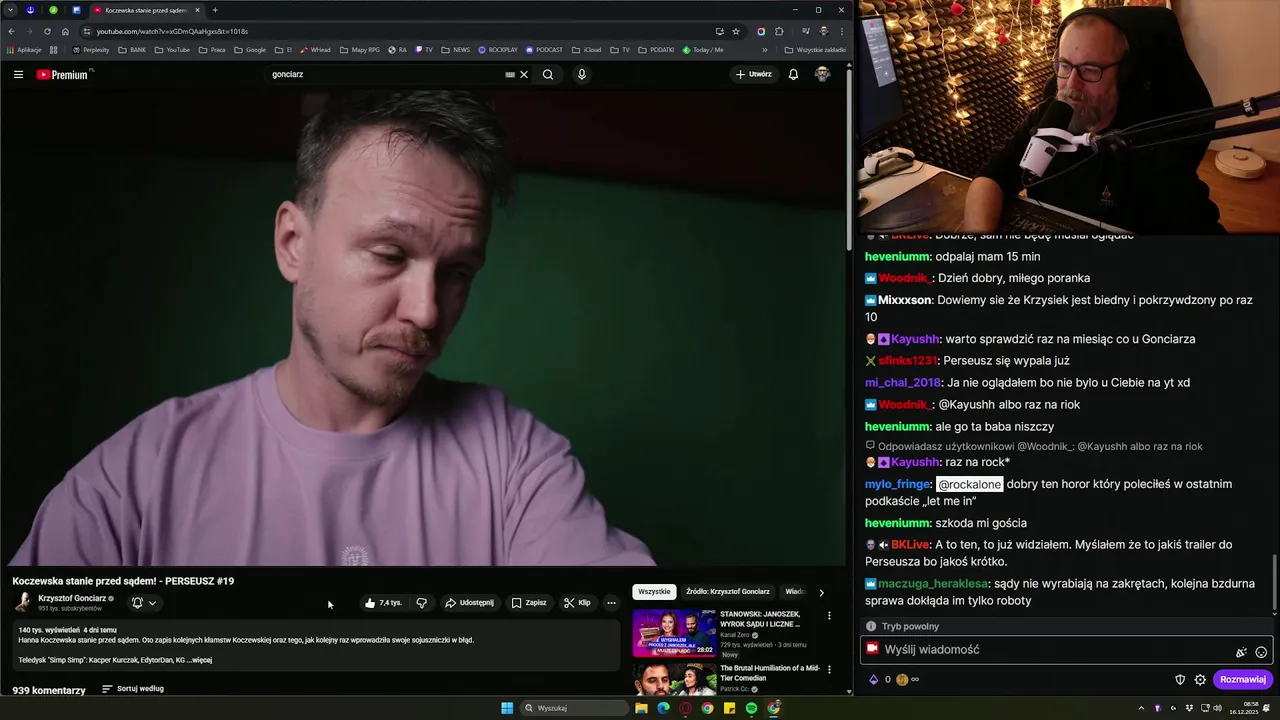The image size is (1280, 720).
Task: Go back in the Chrome browser
Action: (11, 31)
